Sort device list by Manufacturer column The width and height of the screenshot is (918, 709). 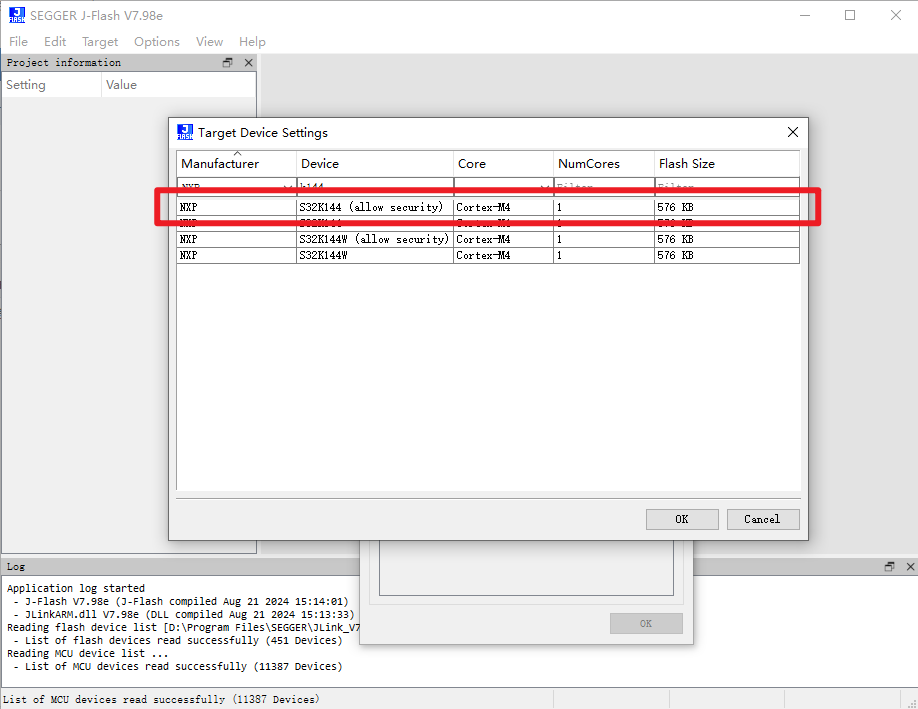coord(237,164)
